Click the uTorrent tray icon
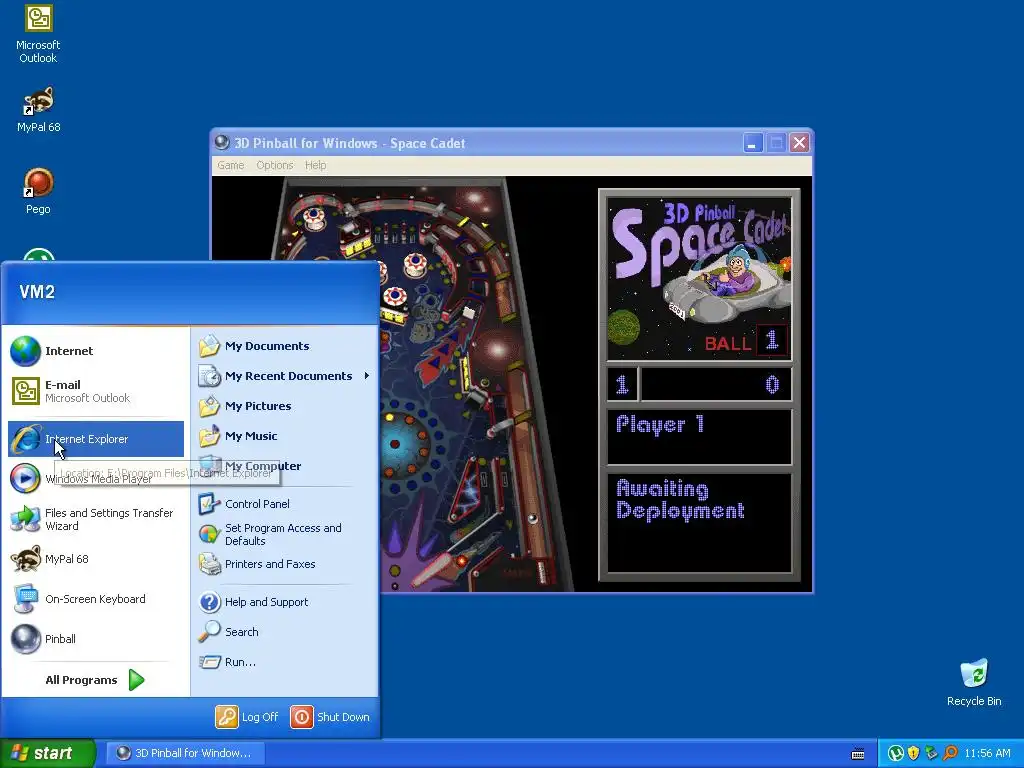Screen dimensions: 1024x768 (896, 753)
